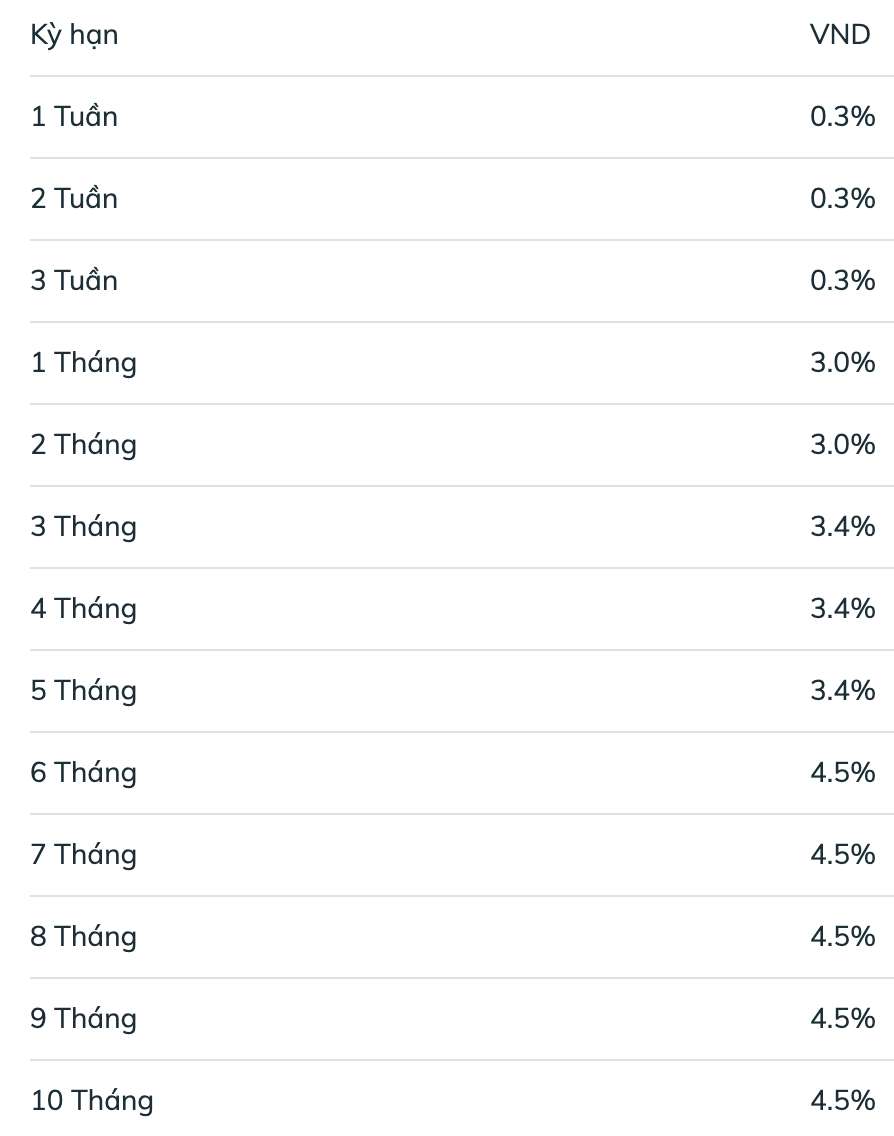Click the 0.3% rate for 3 Tuần
This screenshot has height=1136, width=894.
pos(842,281)
